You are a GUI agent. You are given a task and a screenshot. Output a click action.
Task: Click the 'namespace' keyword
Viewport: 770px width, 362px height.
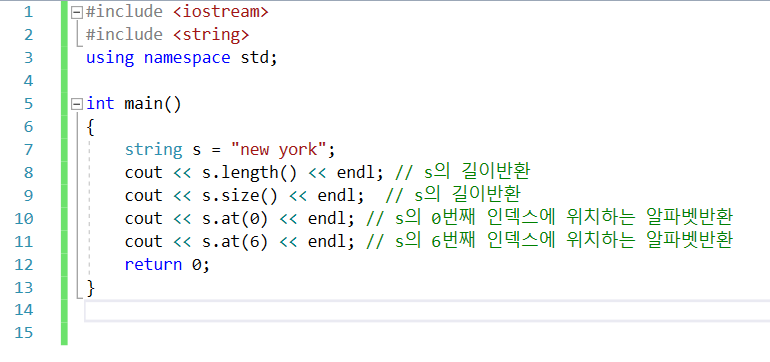point(187,58)
